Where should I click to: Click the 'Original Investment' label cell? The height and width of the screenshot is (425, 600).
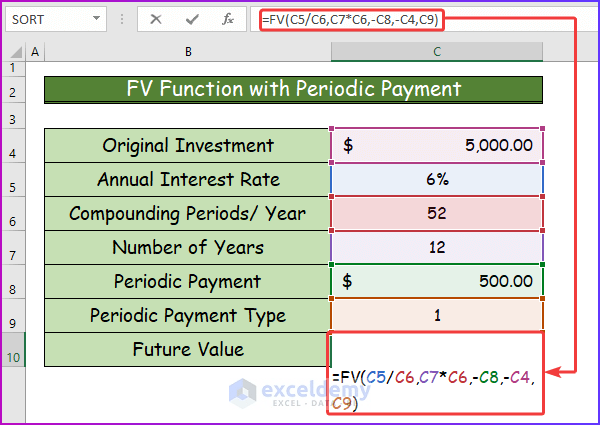188,145
